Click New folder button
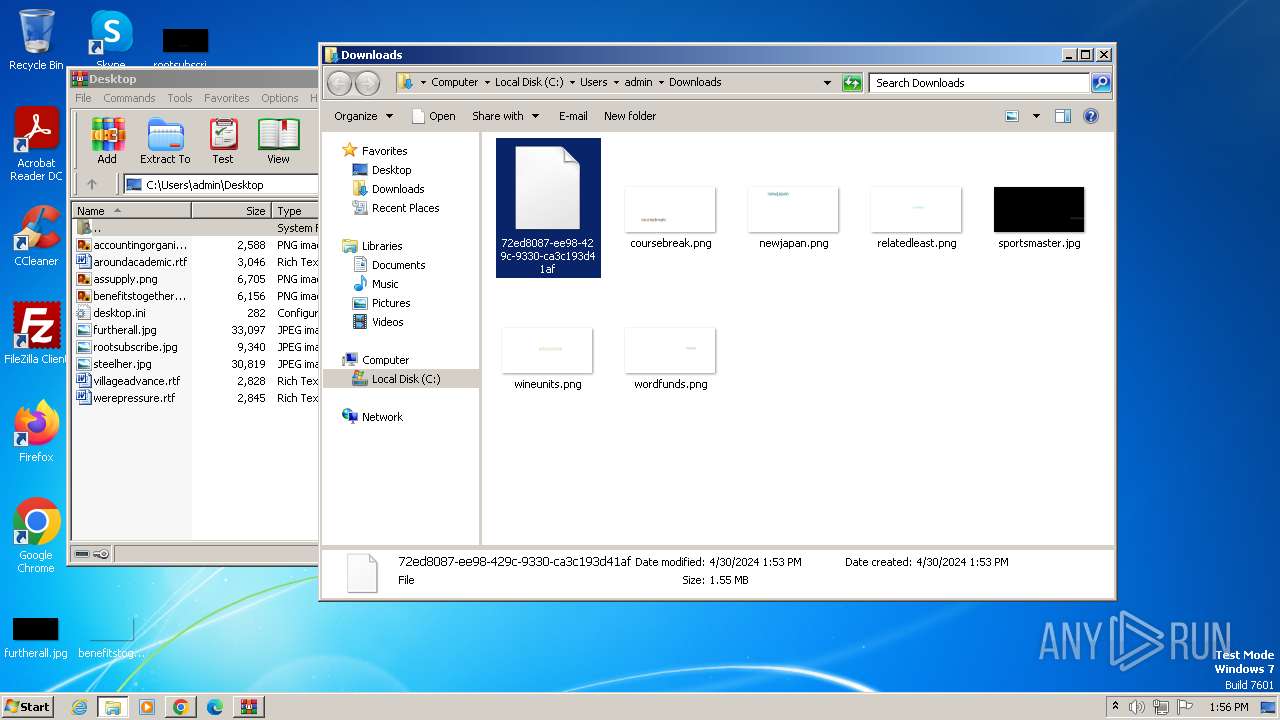This screenshot has width=1280, height=720. pos(630,116)
